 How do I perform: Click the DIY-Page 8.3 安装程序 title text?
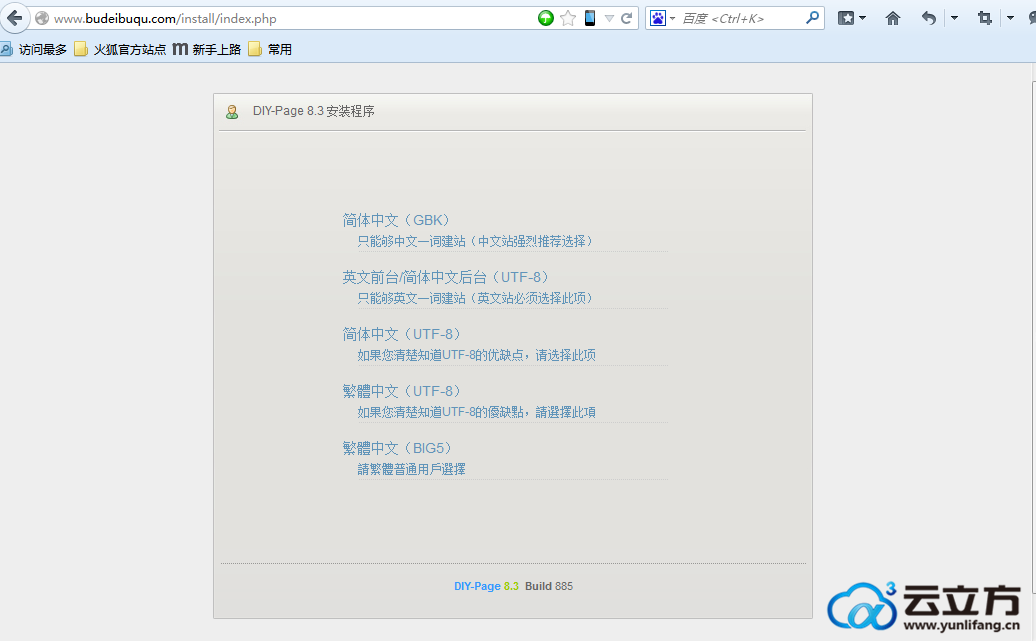click(x=314, y=111)
